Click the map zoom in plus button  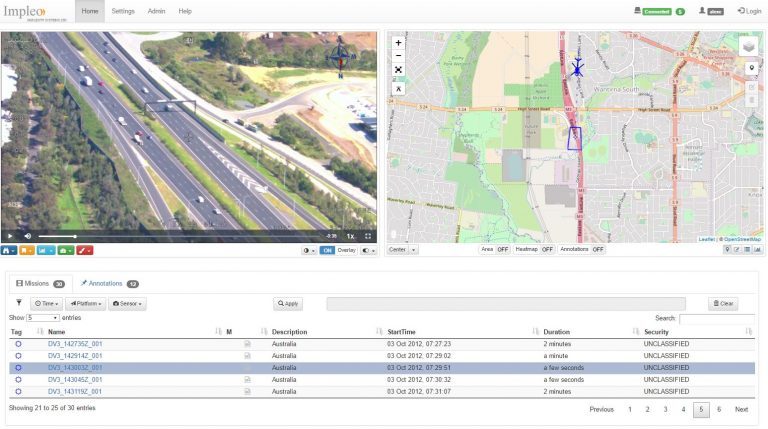point(398,43)
